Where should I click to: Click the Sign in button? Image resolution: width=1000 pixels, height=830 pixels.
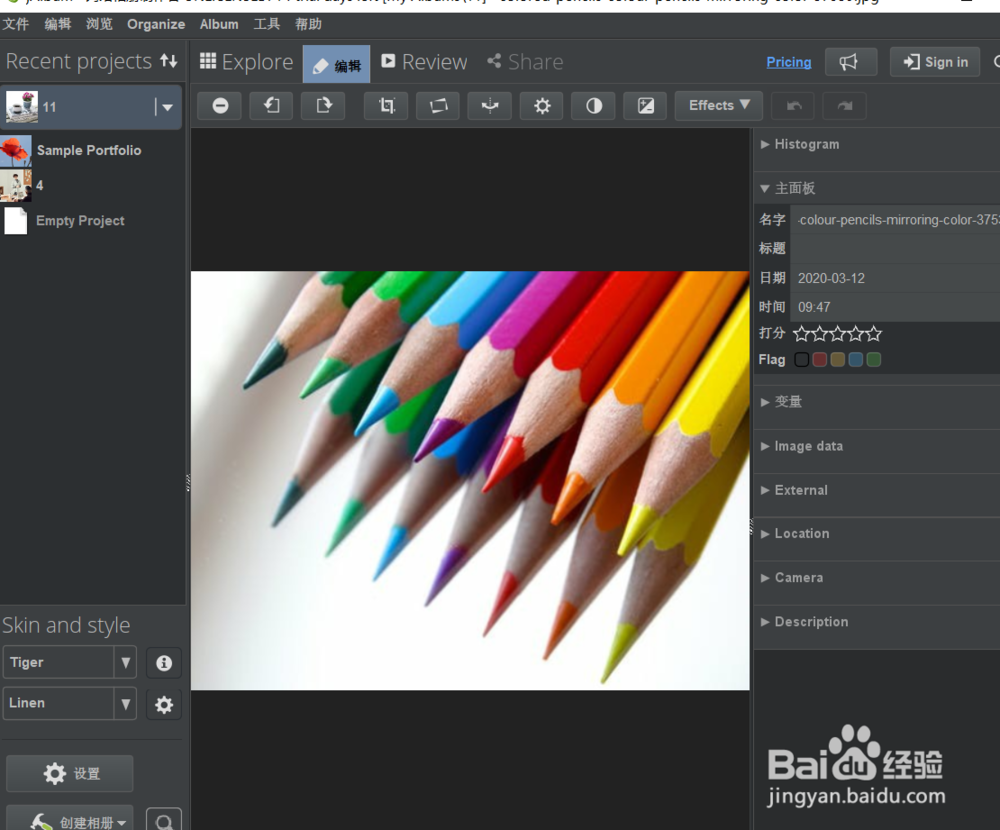[935, 62]
